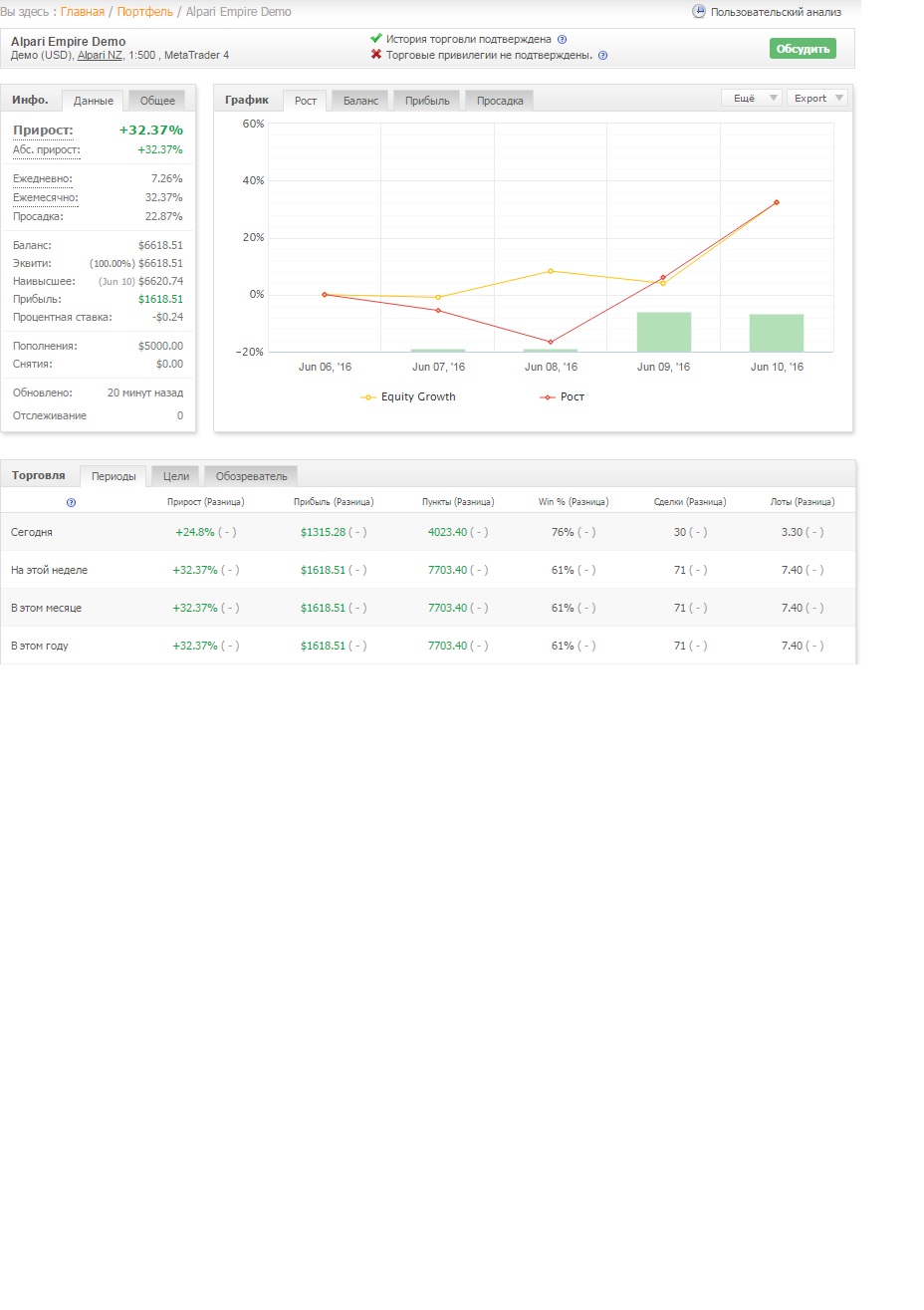
Task: Open the Ещё dropdown
Action: [751, 98]
